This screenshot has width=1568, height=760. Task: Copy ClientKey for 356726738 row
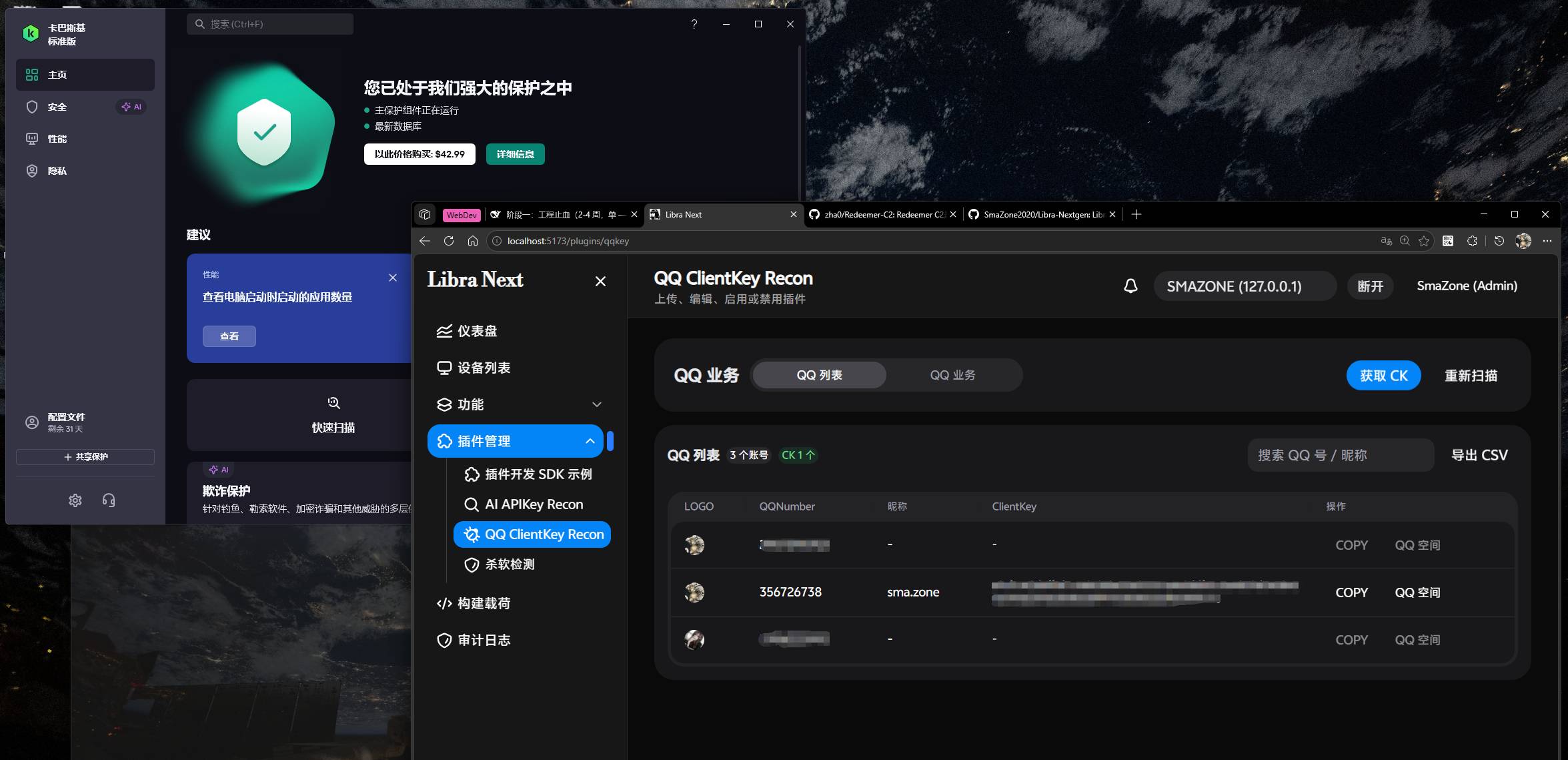1351,593
